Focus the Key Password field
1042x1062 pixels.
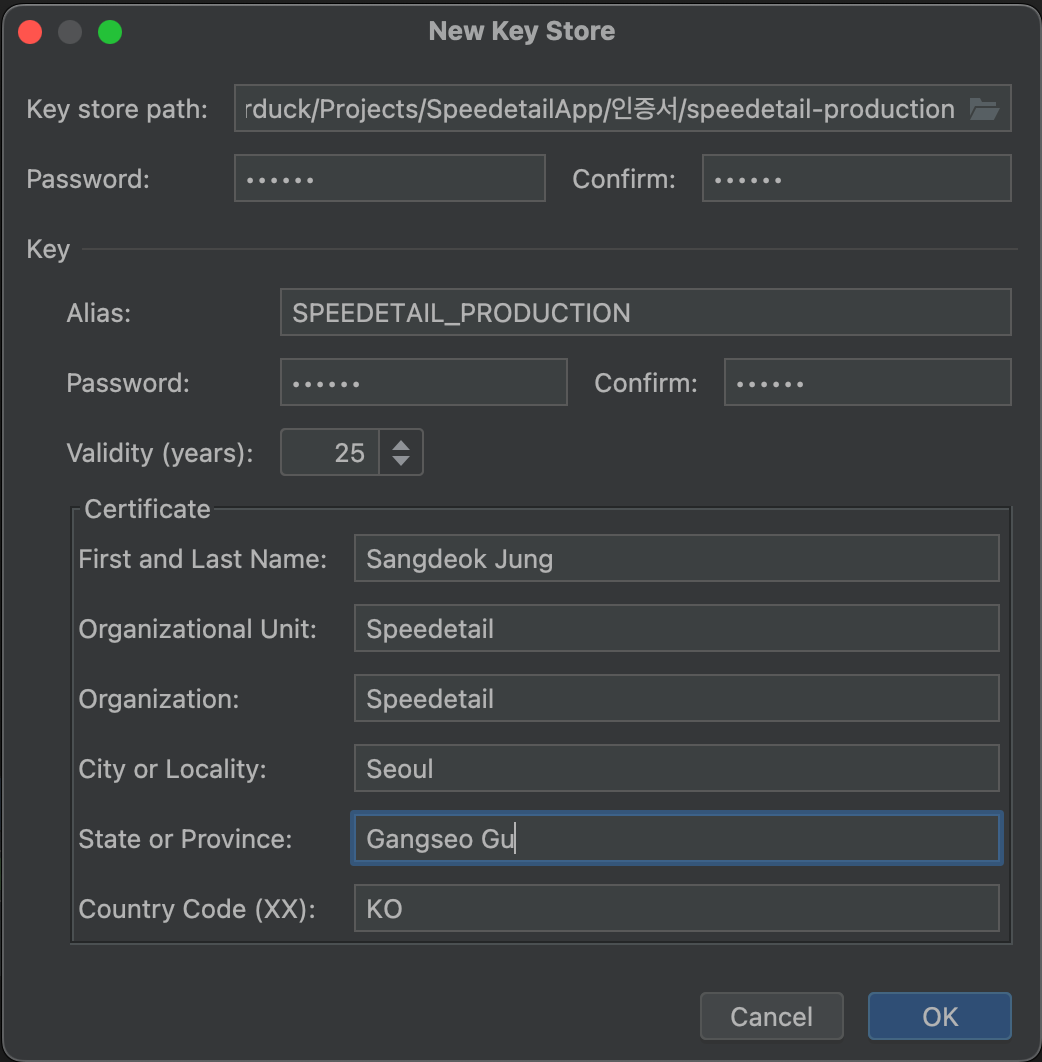[x=423, y=382]
